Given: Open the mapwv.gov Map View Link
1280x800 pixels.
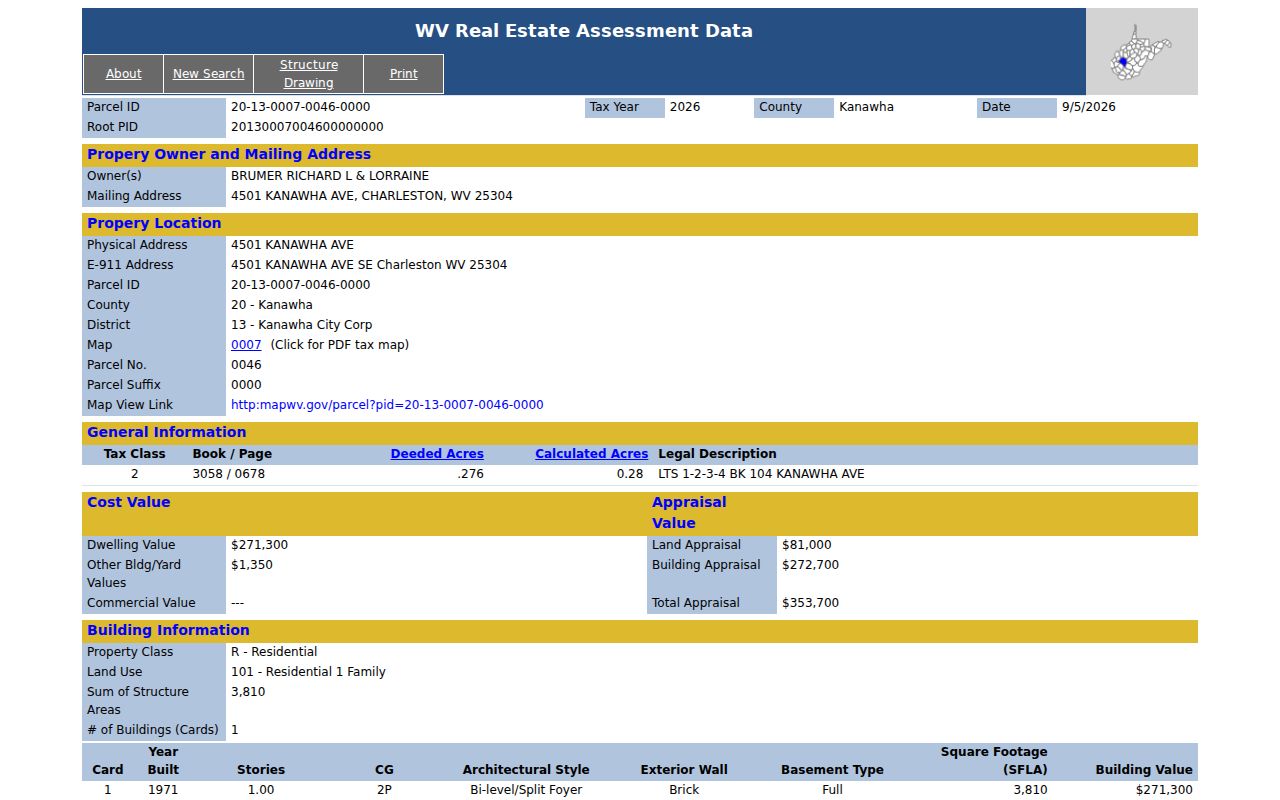Looking at the screenshot, I should (x=387, y=405).
